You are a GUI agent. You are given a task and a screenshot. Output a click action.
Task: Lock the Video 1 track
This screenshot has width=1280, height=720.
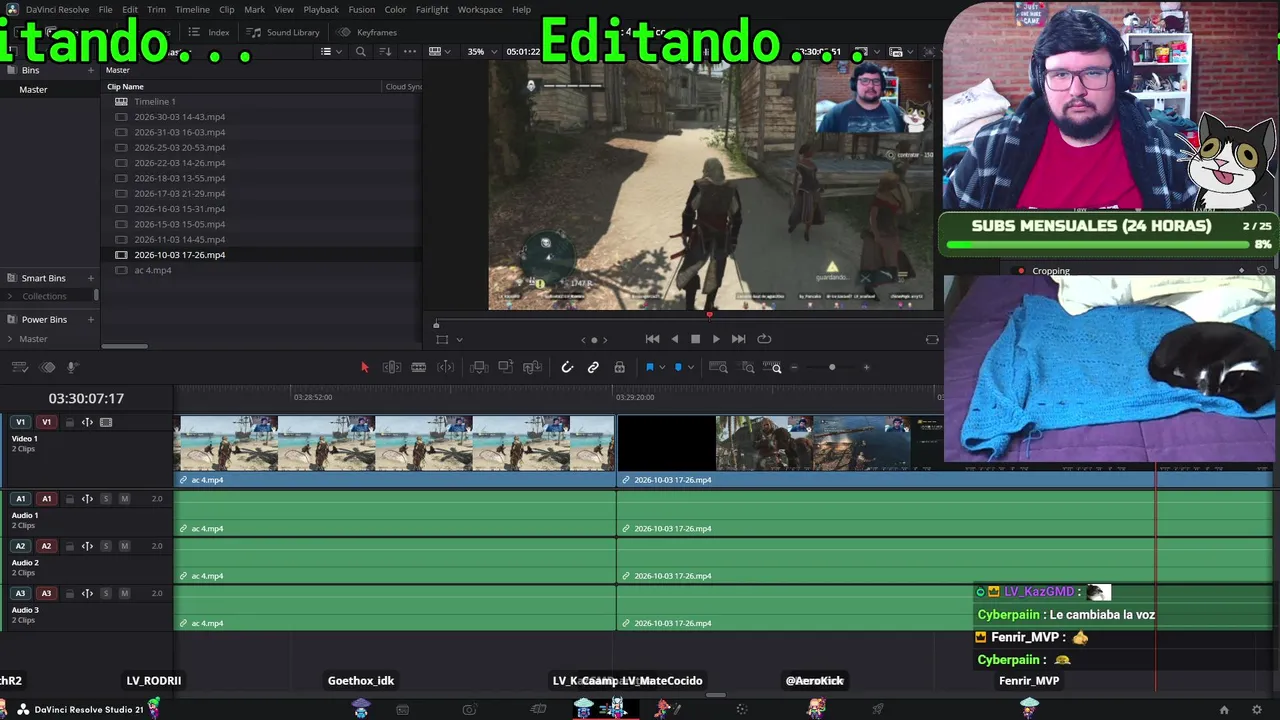(x=70, y=422)
